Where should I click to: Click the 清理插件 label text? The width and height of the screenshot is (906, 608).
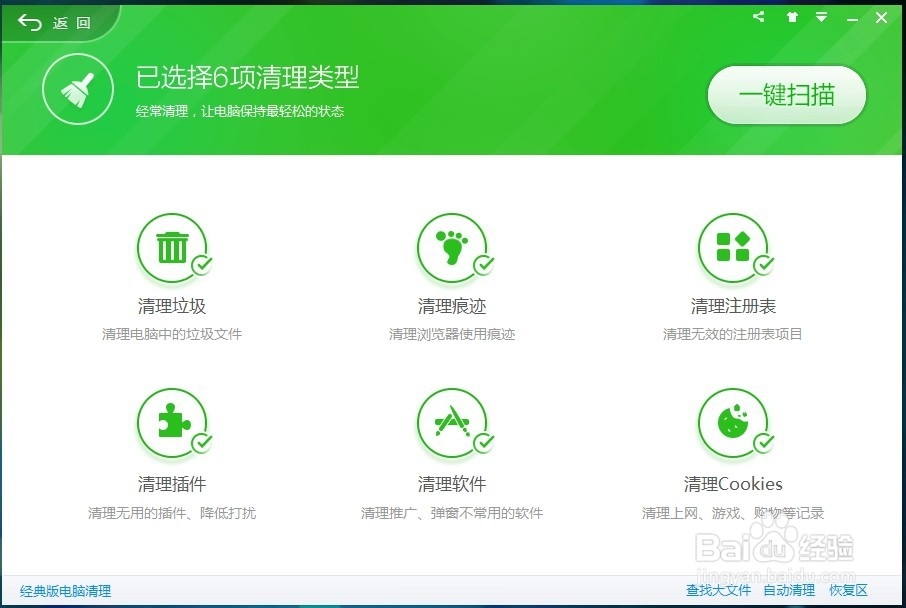point(172,484)
